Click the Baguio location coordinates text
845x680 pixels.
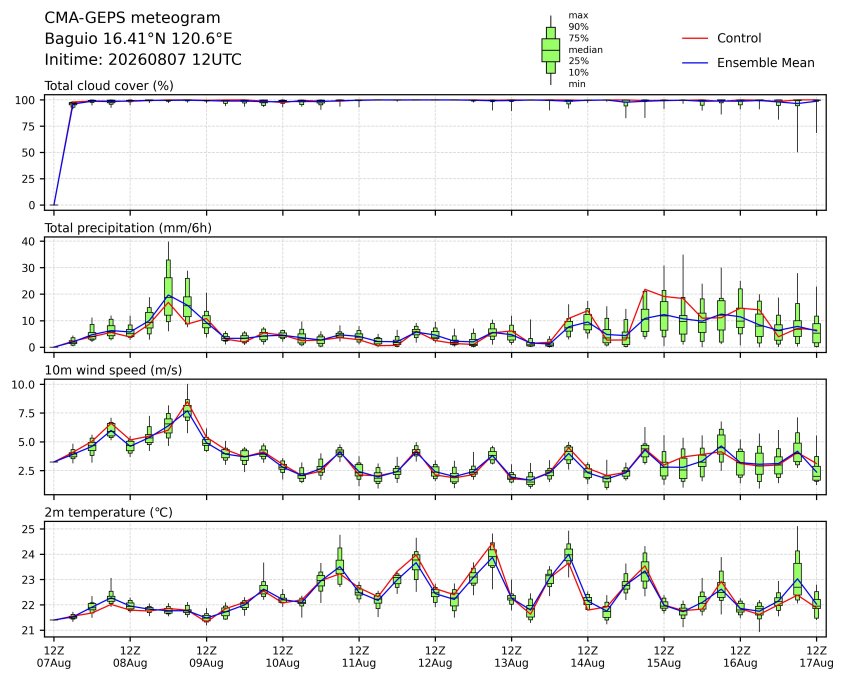pos(138,39)
